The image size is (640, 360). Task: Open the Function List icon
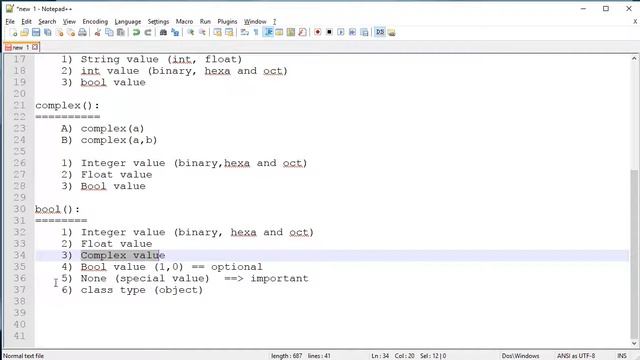click(302, 32)
